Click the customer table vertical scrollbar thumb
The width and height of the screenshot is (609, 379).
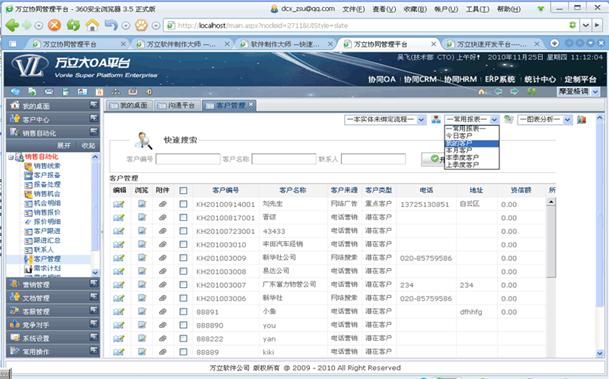(x=551, y=242)
